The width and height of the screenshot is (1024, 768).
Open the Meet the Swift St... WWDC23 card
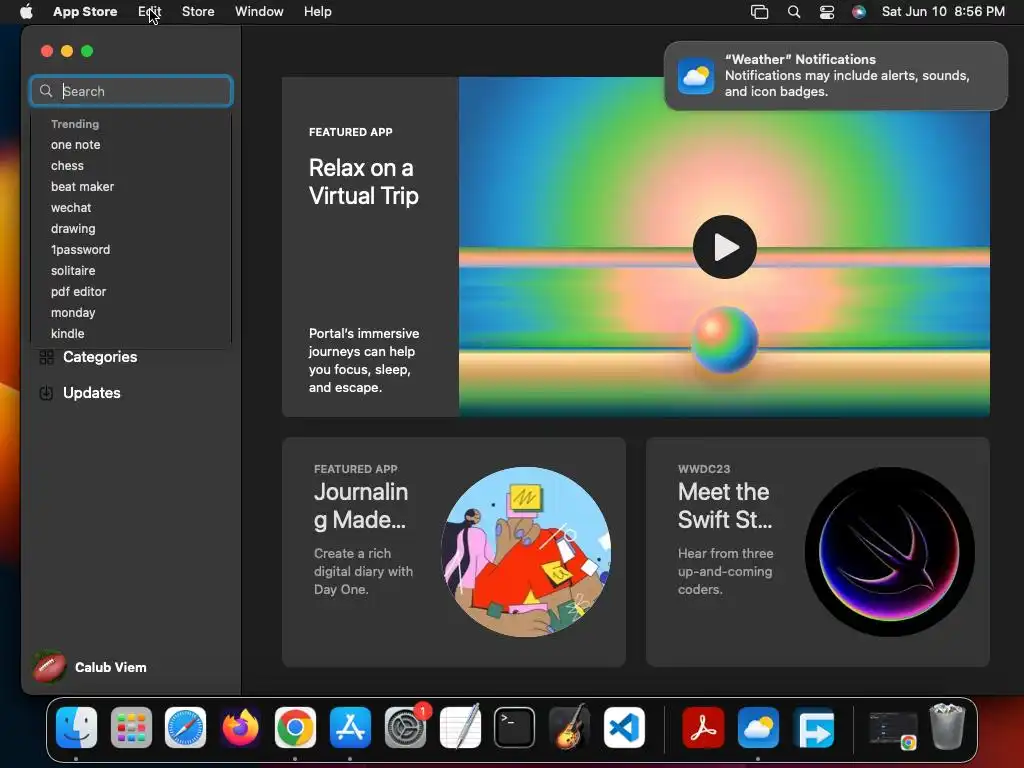click(818, 552)
